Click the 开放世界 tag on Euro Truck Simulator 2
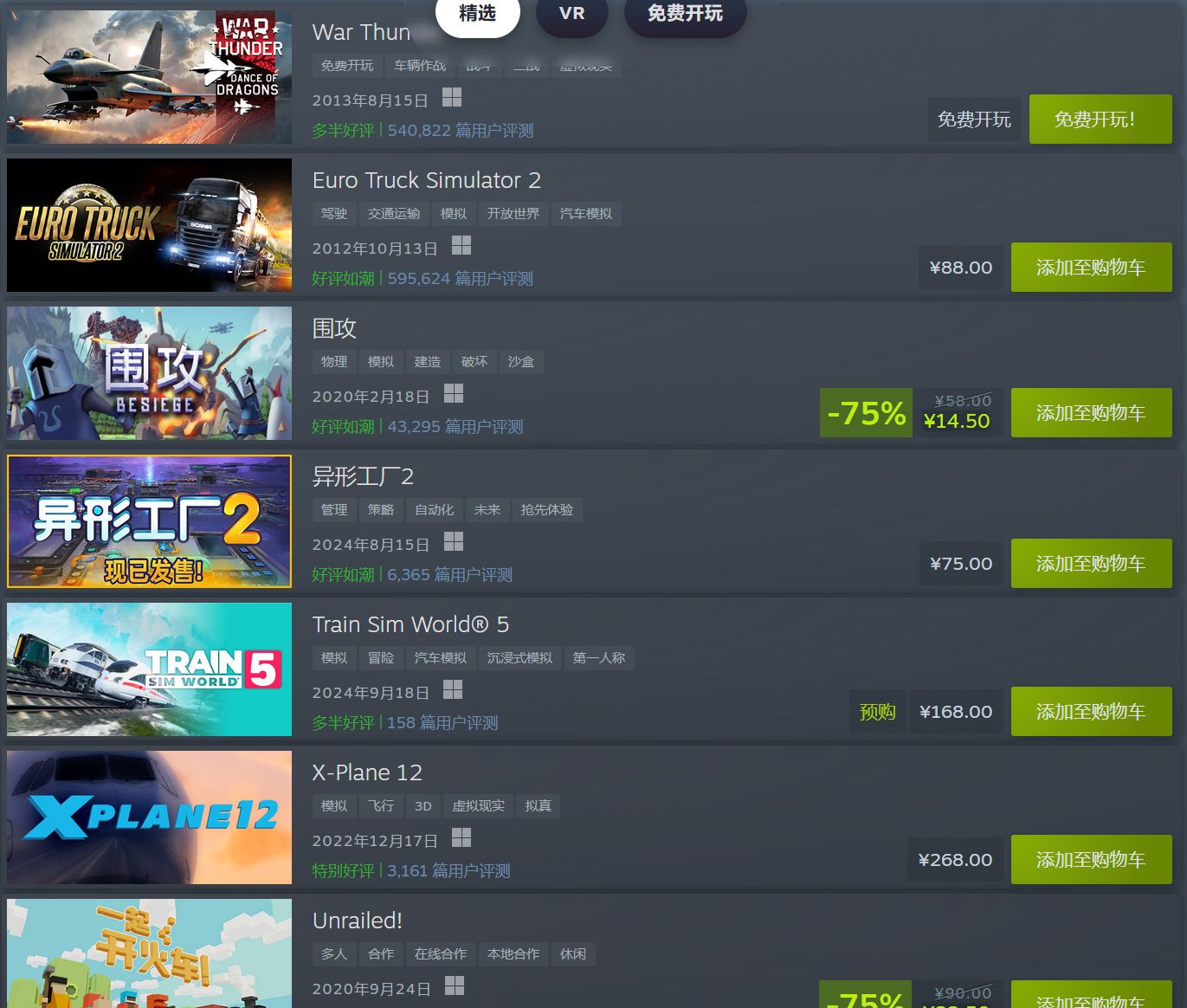 click(x=513, y=214)
